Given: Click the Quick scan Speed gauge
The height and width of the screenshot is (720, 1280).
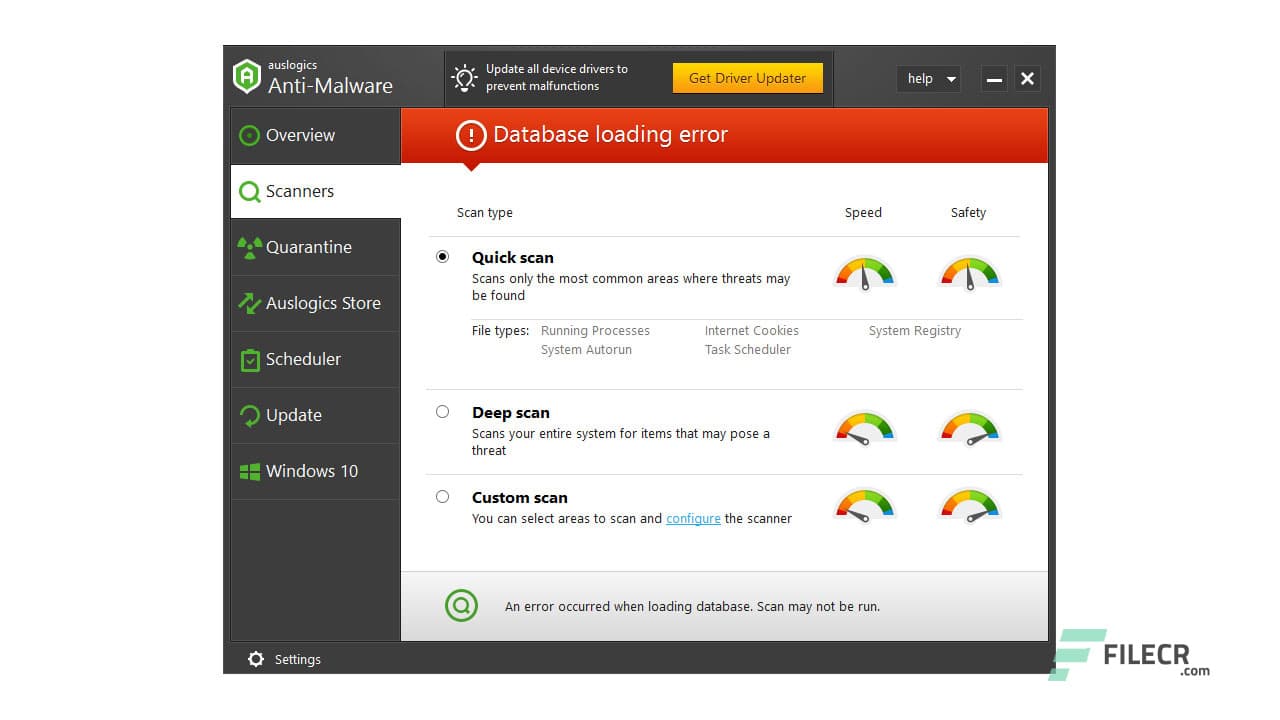Looking at the screenshot, I should pos(864,272).
